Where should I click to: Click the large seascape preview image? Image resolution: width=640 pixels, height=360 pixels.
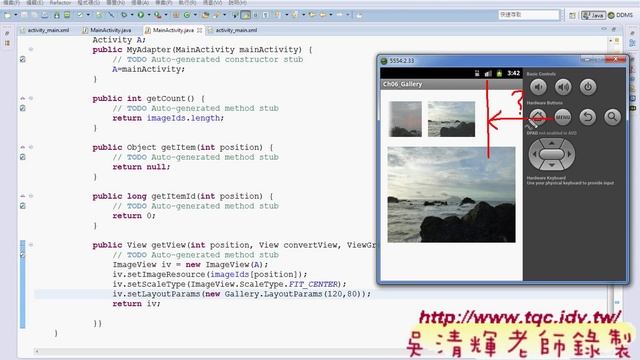[x=451, y=195]
